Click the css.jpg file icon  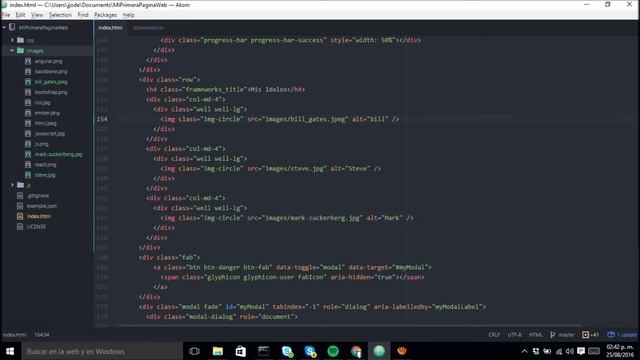coord(28,102)
